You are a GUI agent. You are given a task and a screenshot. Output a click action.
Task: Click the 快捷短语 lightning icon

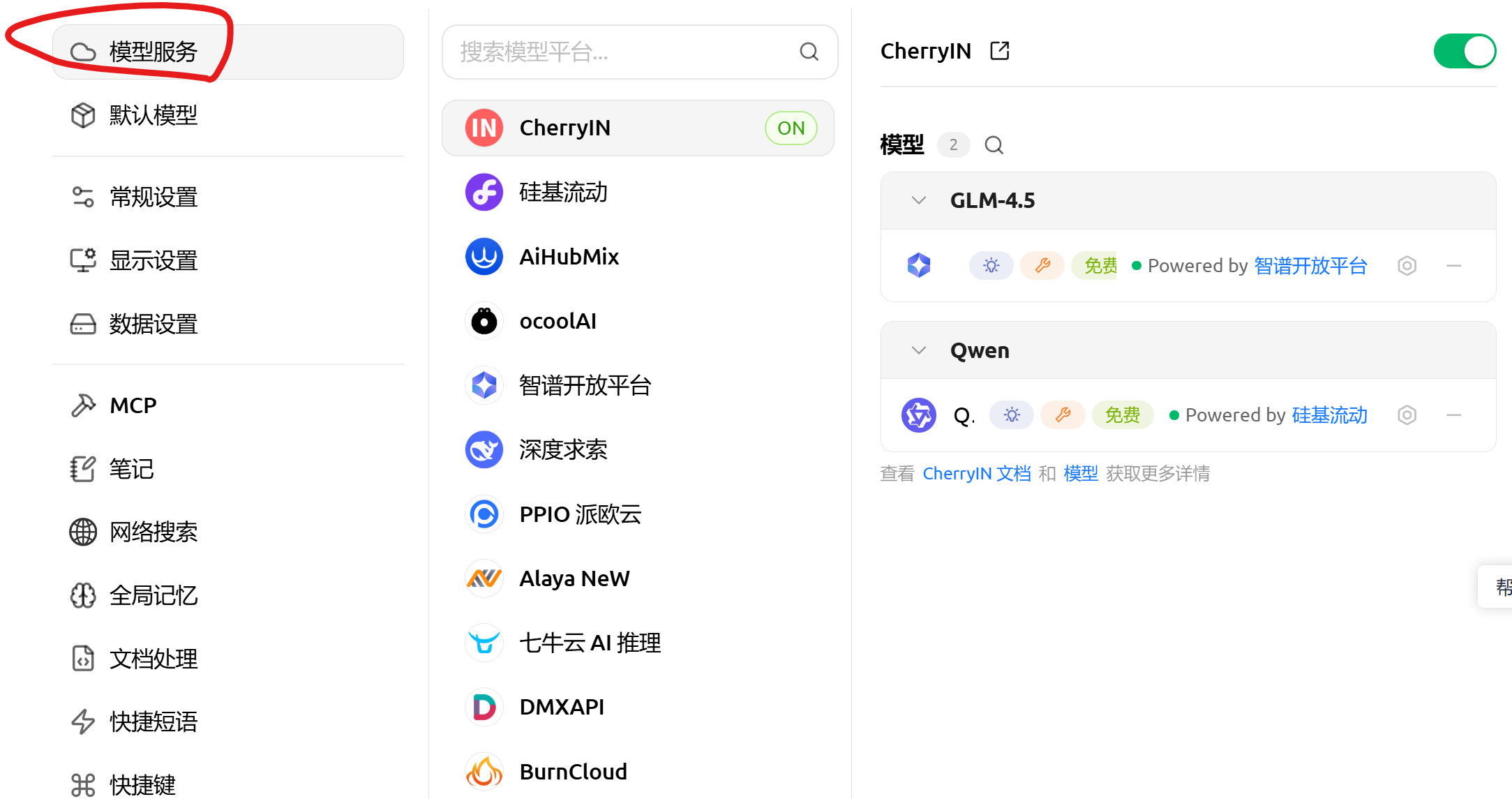(83, 722)
